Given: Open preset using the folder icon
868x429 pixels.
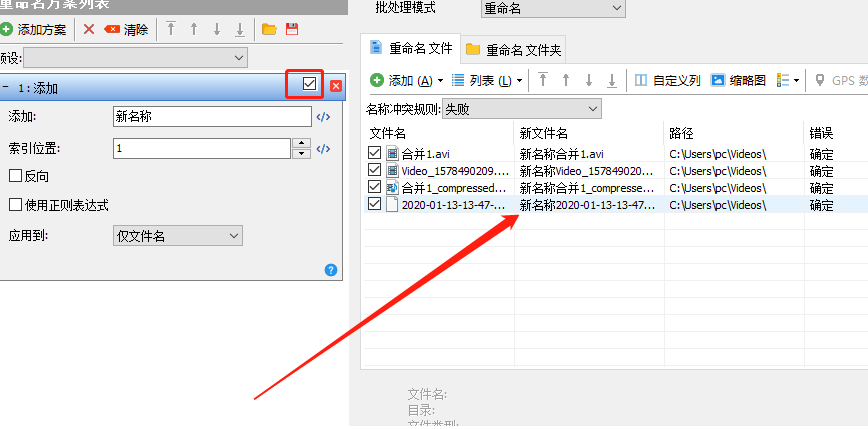Looking at the screenshot, I should (x=269, y=29).
